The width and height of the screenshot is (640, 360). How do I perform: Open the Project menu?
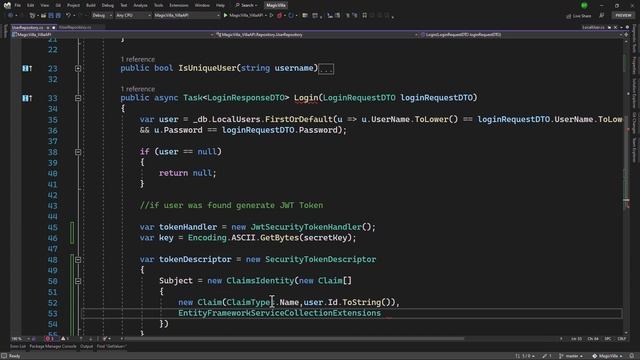pos(73,5)
